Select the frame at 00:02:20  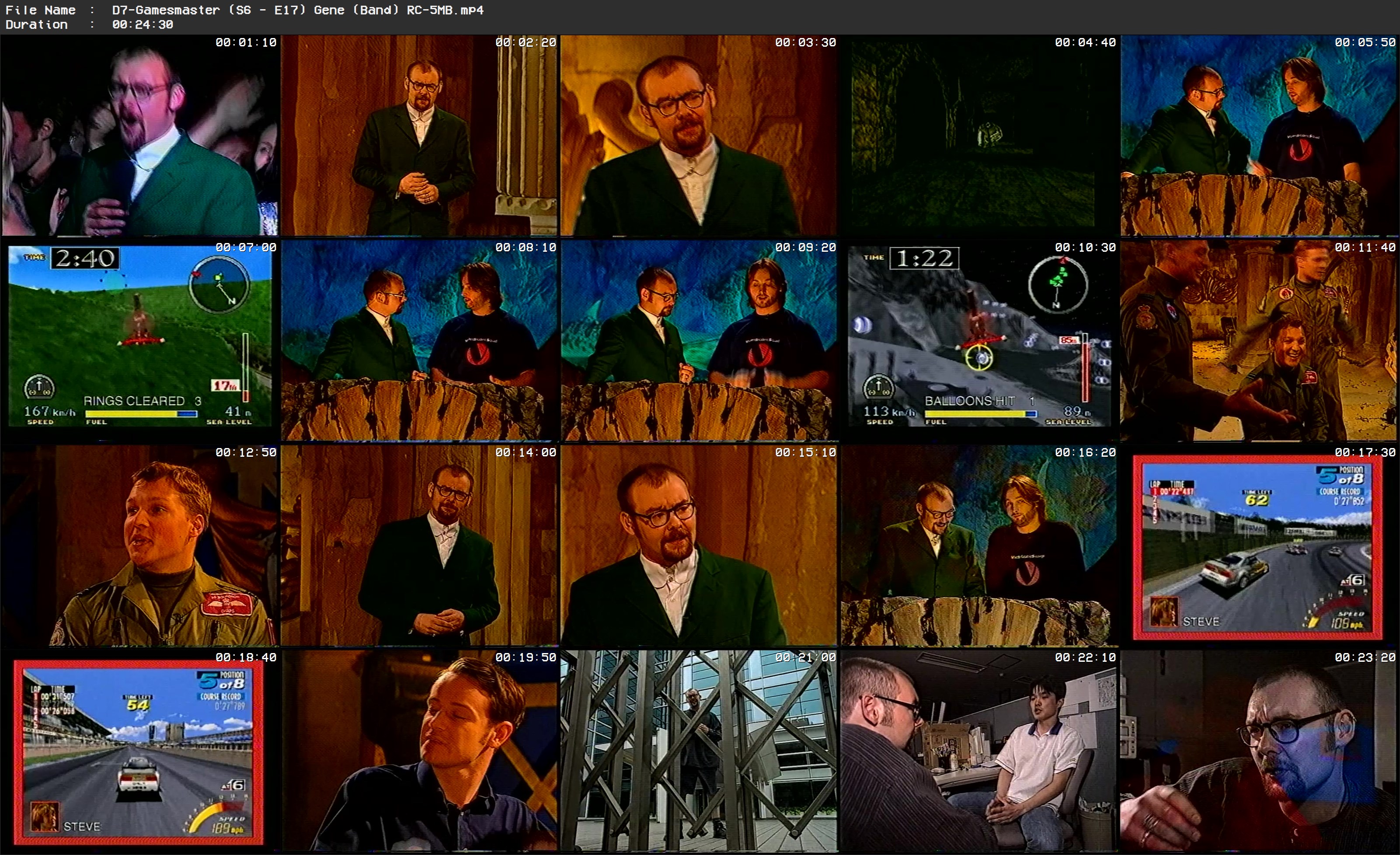(x=419, y=135)
